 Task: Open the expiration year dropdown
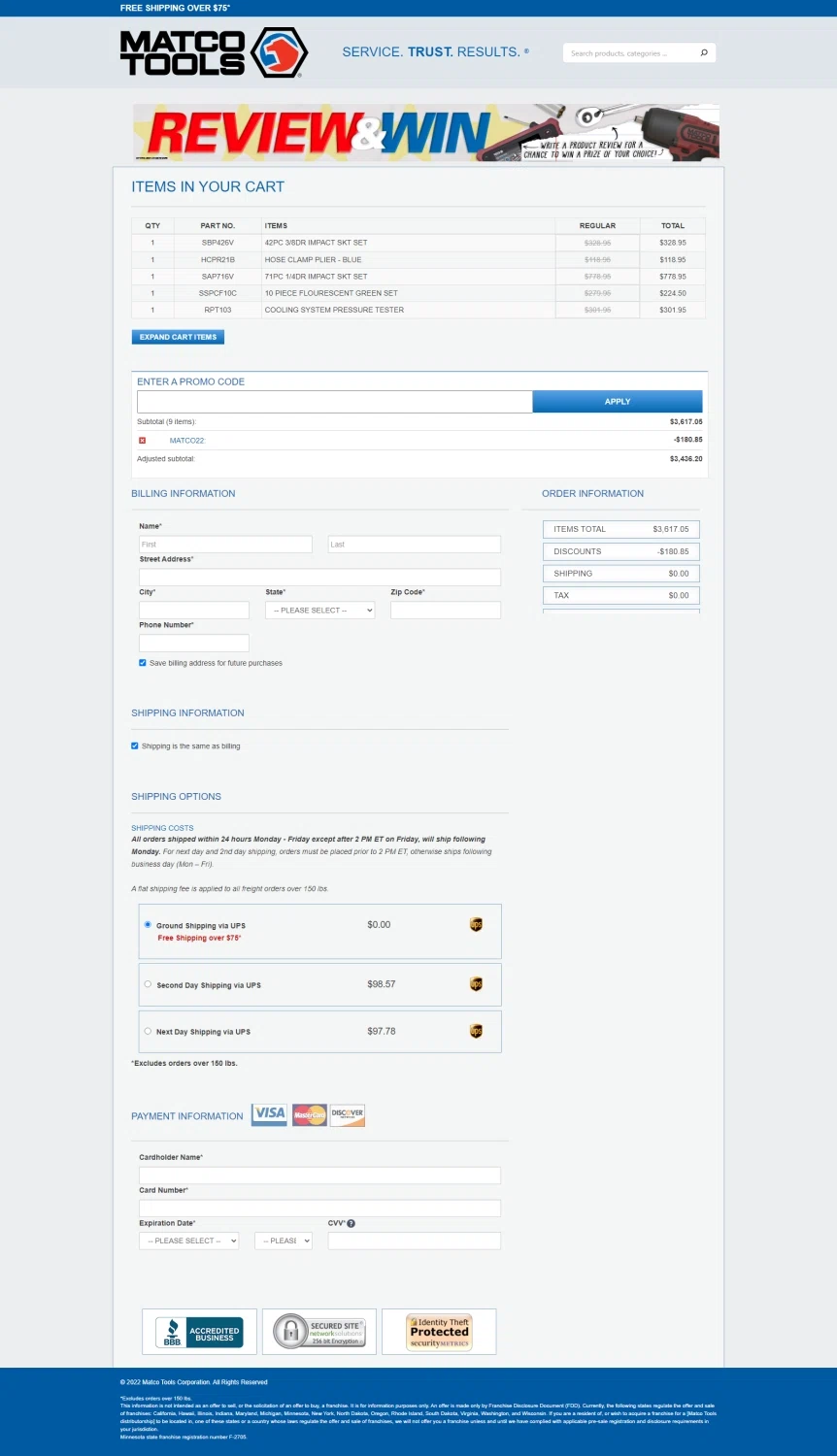(x=284, y=1241)
